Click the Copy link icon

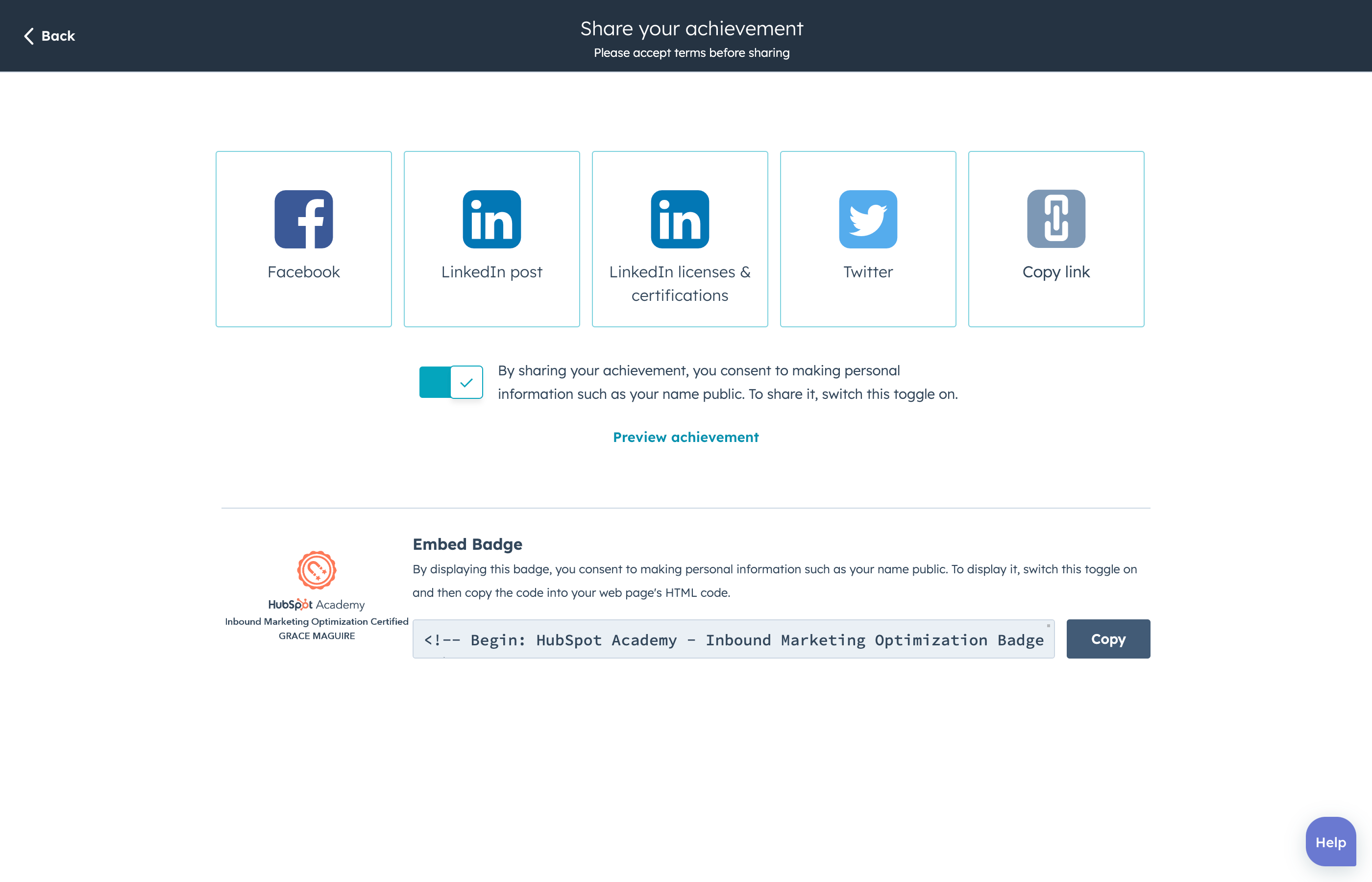[x=1057, y=218]
